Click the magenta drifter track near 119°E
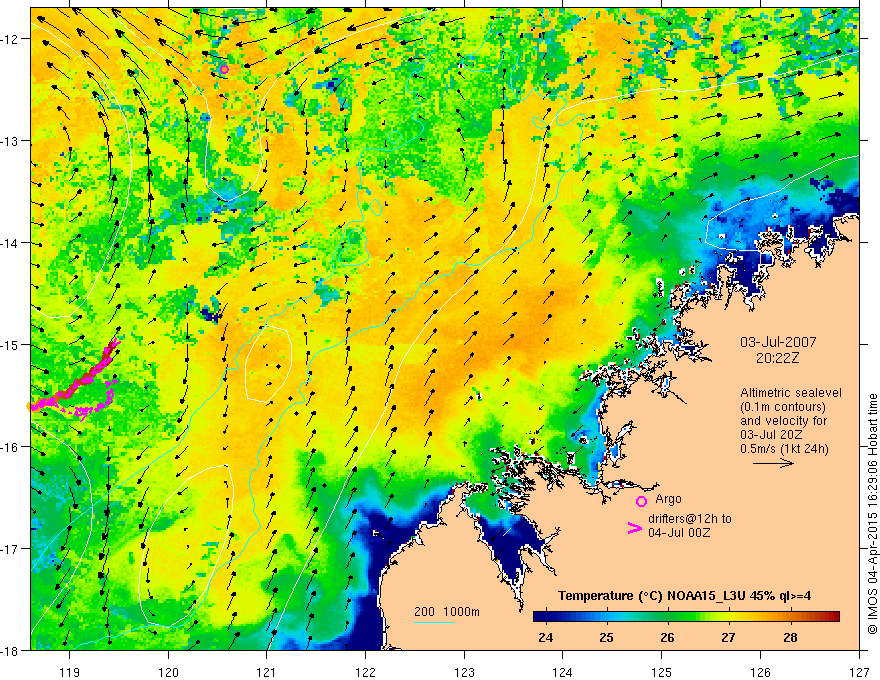 click(79, 382)
